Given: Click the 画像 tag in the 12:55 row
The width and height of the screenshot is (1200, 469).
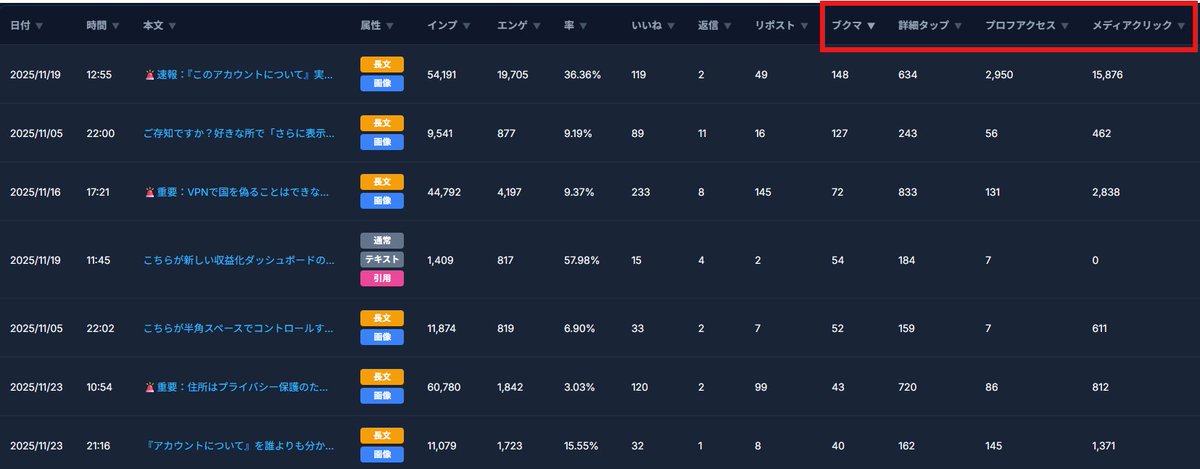Looking at the screenshot, I should pyautogui.click(x=382, y=84).
